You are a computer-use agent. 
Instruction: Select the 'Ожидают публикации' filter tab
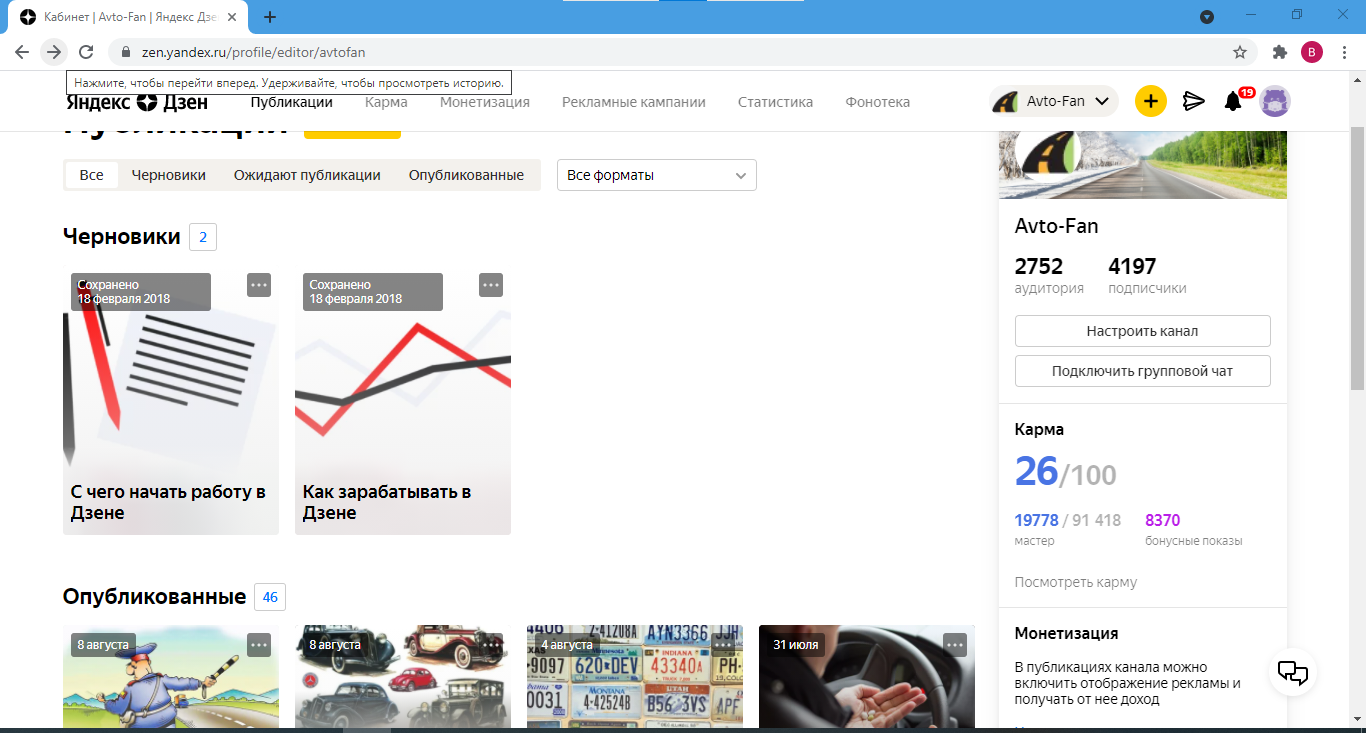307,175
